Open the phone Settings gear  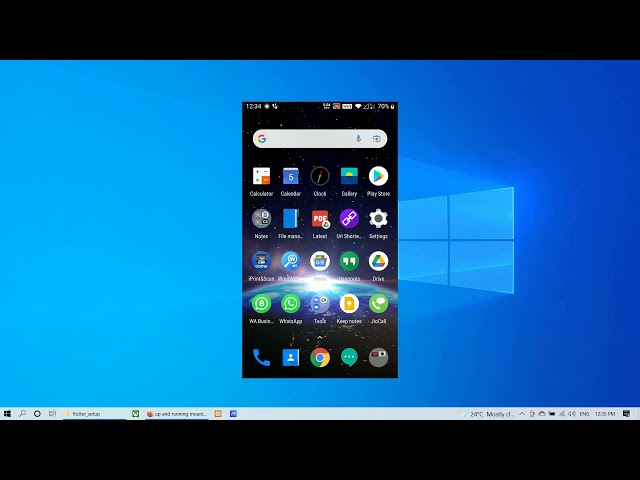pyautogui.click(x=378, y=219)
